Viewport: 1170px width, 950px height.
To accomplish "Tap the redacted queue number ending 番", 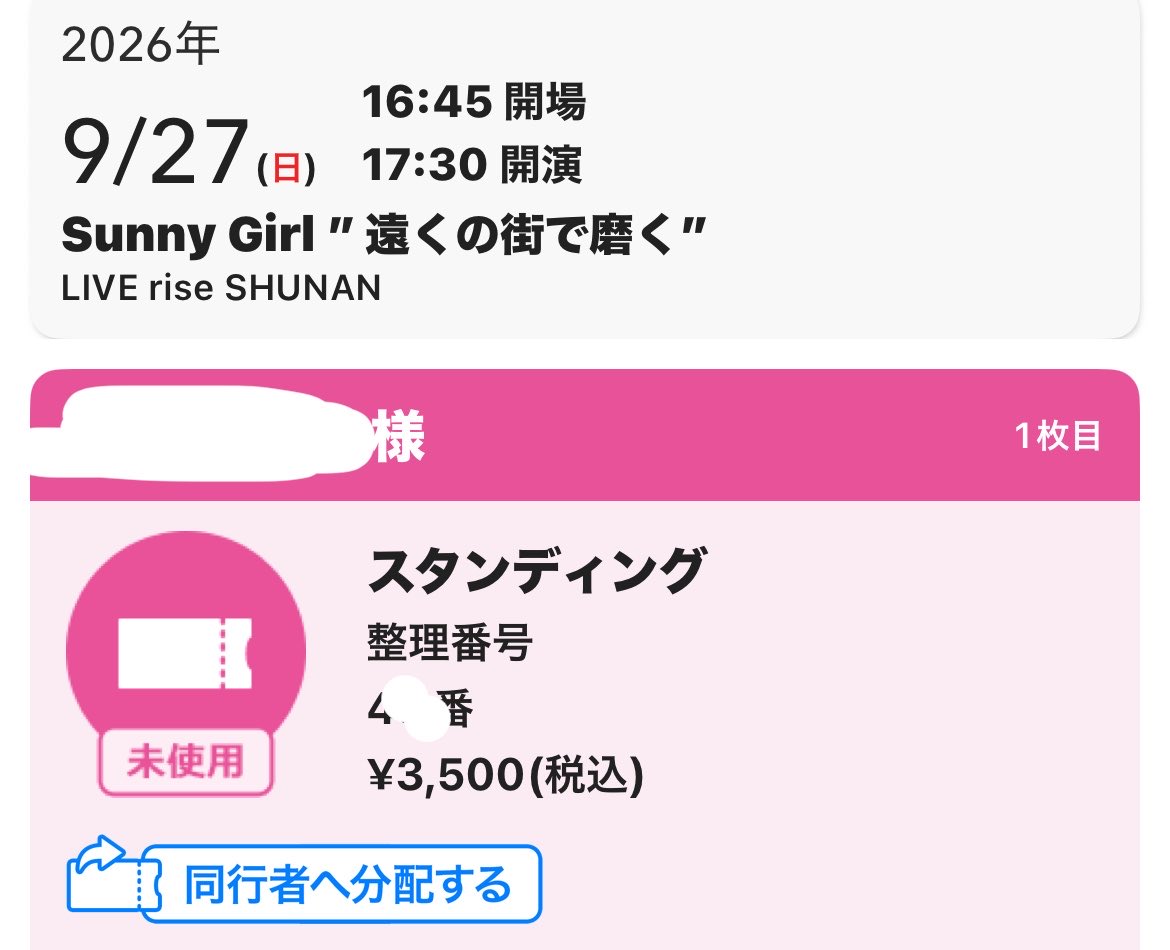I will click(420, 709).
